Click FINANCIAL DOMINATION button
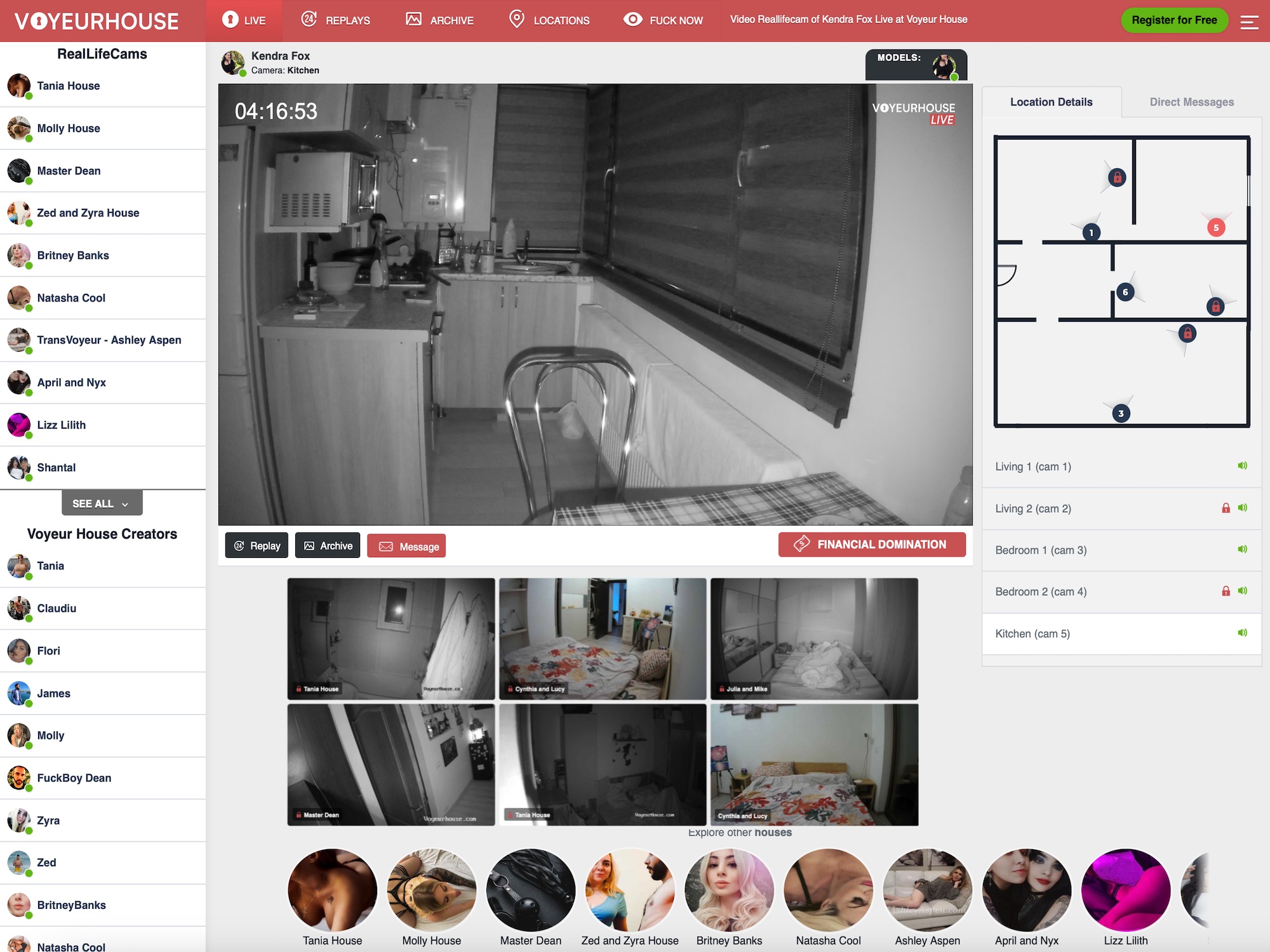Screen dimensions: 1270x952 pyautogui.click(x=871, y=545)
